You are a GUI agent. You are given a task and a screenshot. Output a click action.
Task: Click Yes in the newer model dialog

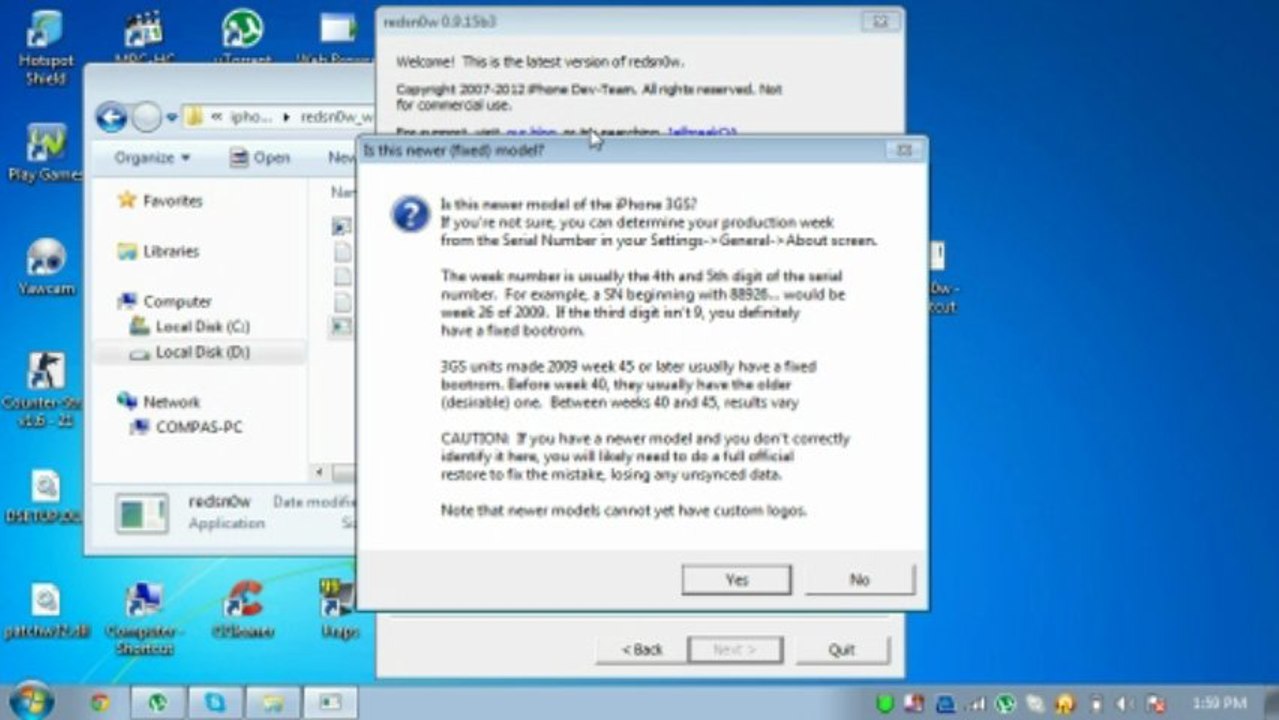[736, 580]
